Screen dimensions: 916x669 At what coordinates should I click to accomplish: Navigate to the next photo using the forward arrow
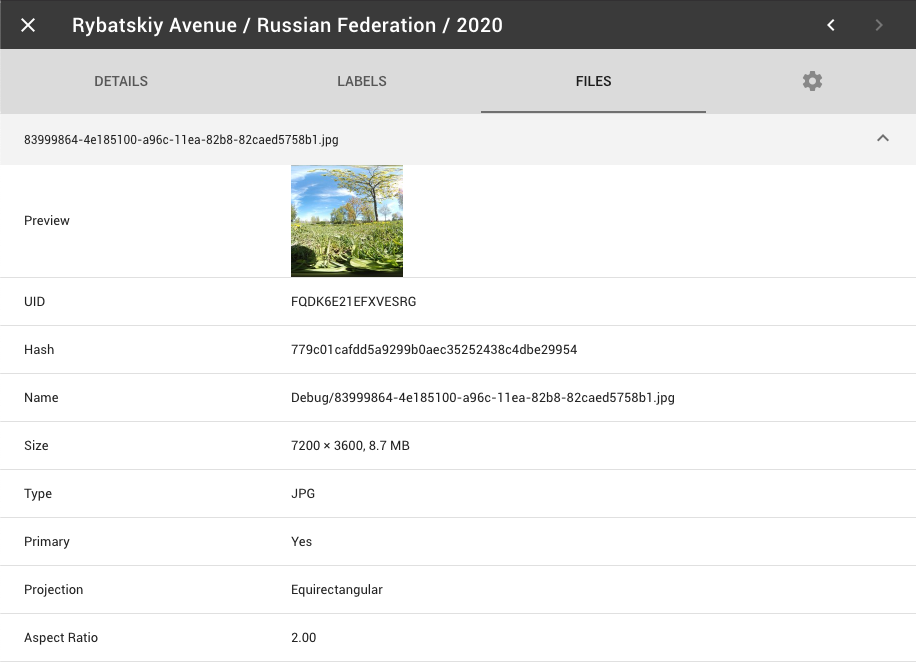[x=878, y=25]
